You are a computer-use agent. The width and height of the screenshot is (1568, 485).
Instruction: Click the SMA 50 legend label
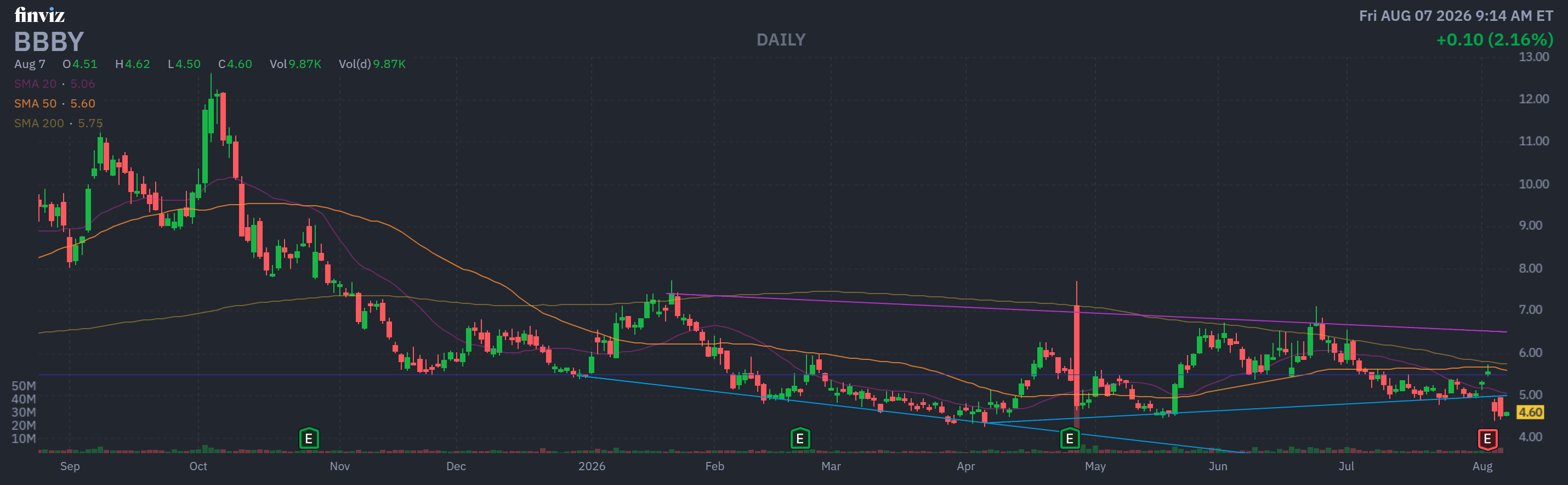[35, 104]
